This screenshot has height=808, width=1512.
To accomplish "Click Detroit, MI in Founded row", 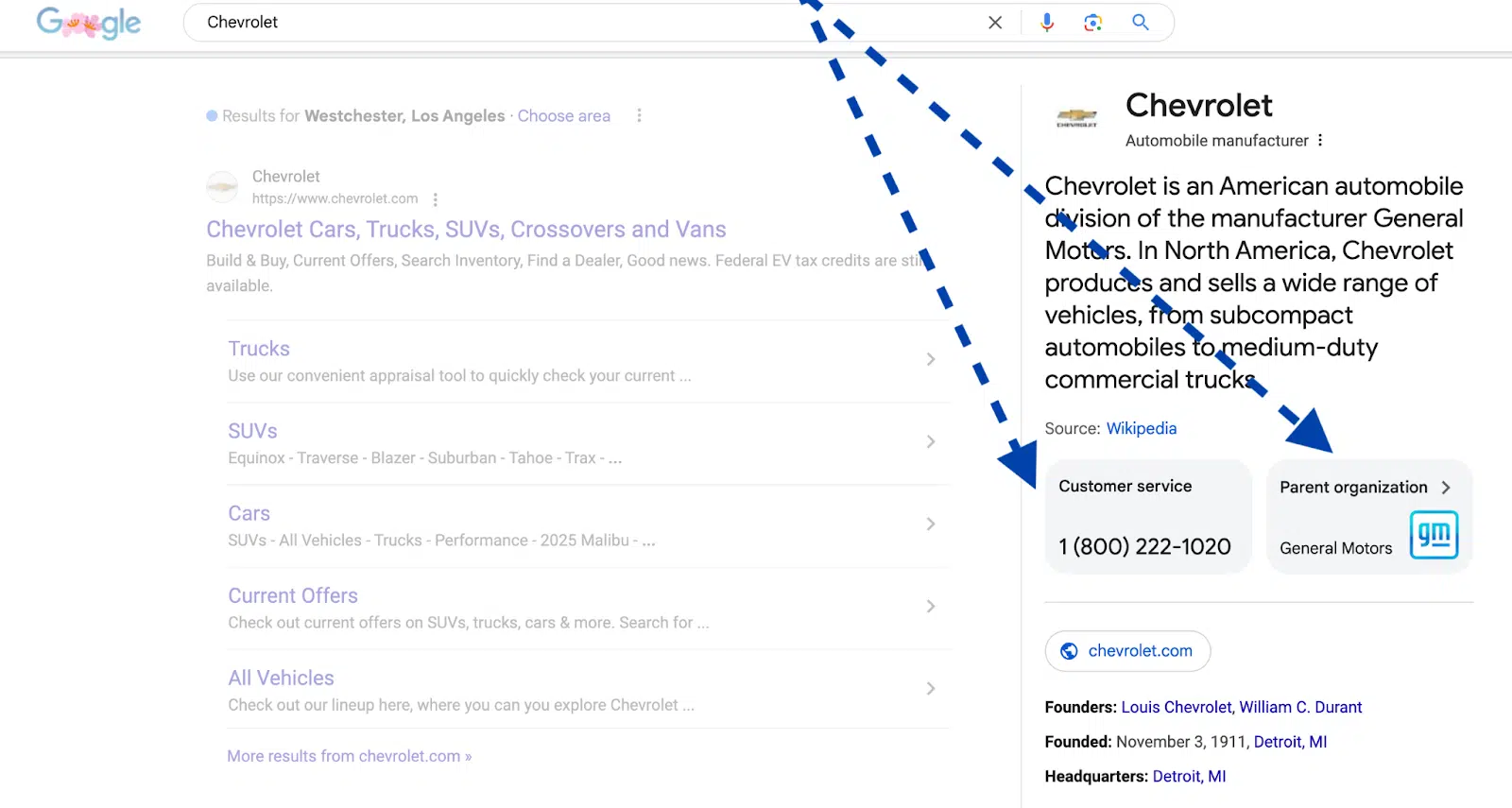I will pos(1290,742).
